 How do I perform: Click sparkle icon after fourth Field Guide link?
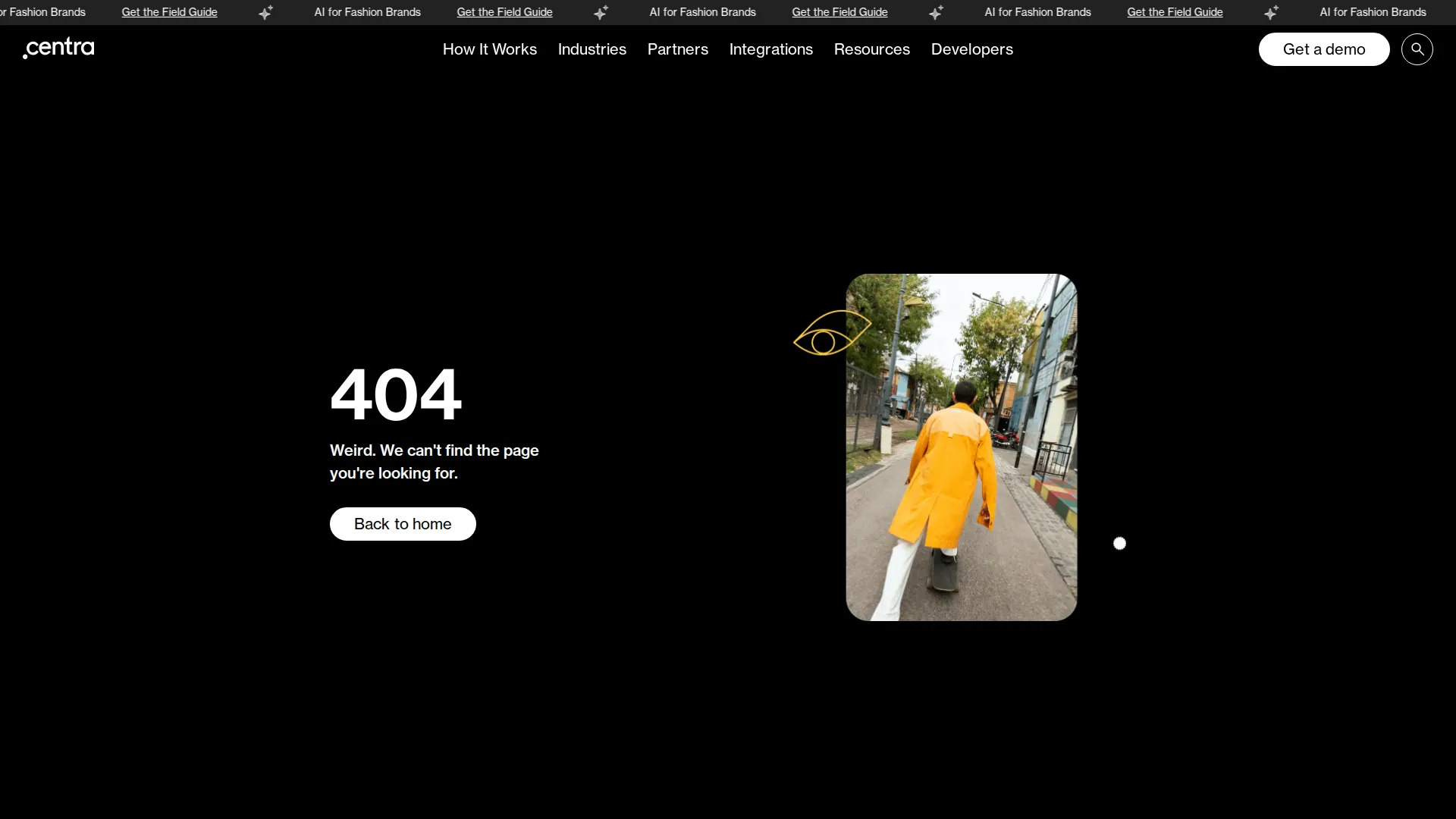coord(1272,12)
